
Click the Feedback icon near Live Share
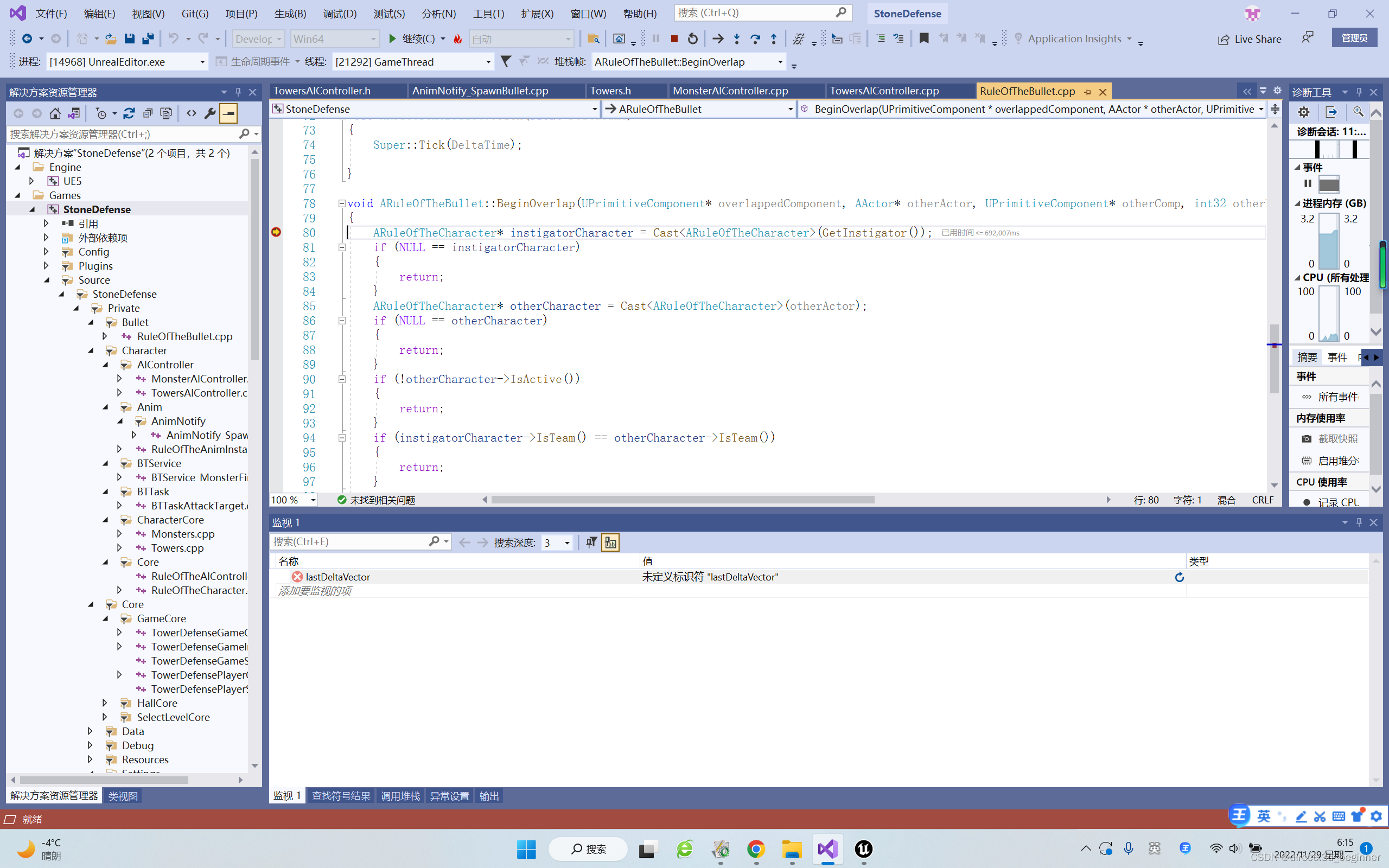tap(1308, 39)
